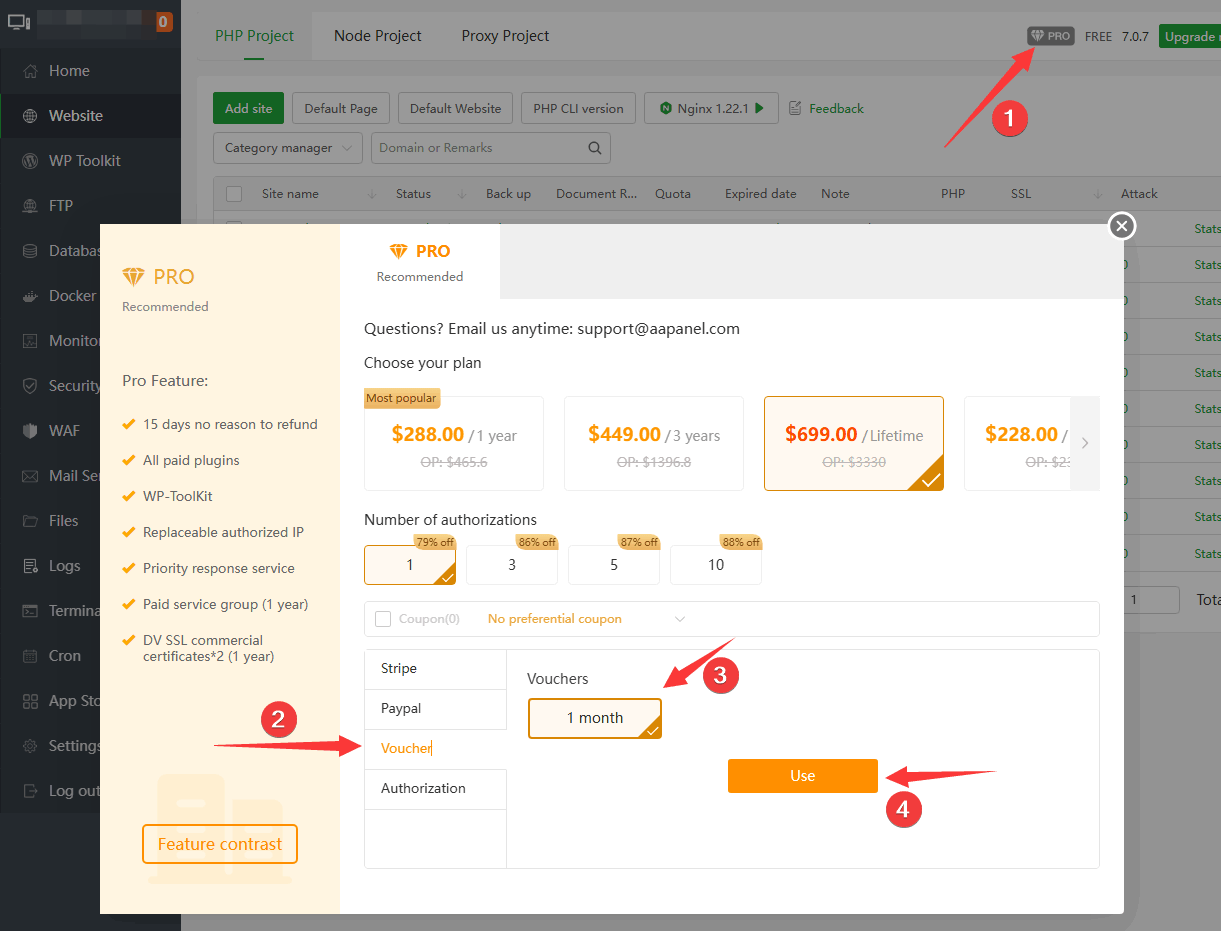
Task: Switch to Proxy Project tab
Action: coord(506,36)
